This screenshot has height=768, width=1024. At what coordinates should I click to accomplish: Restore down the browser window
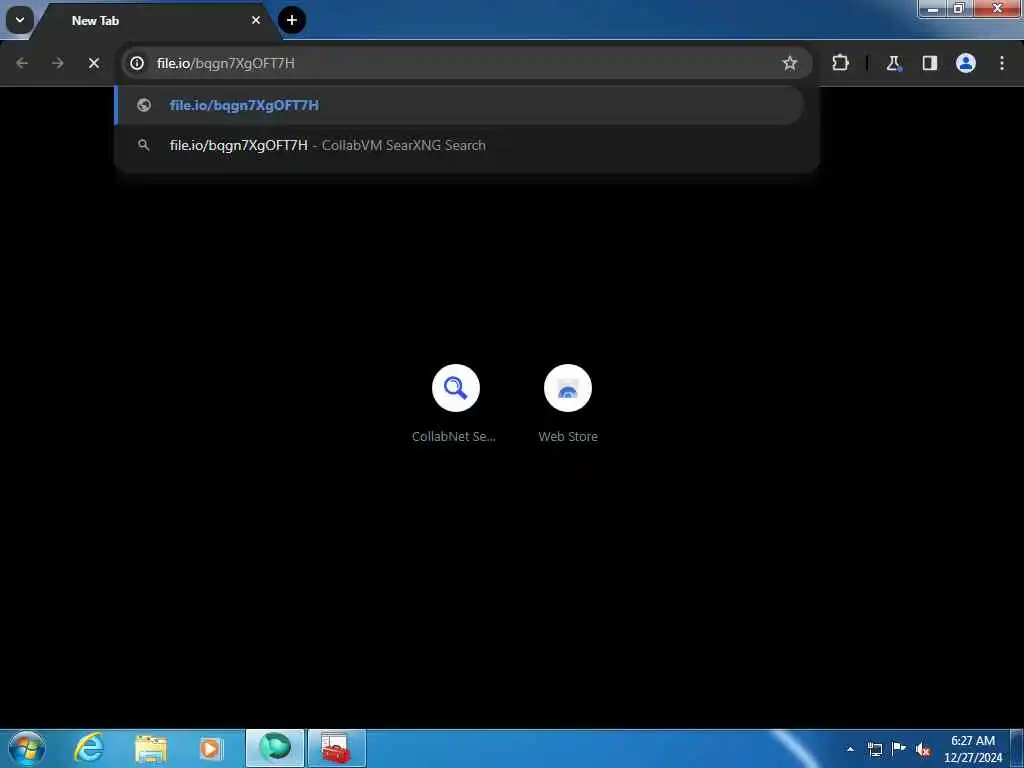click(x=959, y=8)
